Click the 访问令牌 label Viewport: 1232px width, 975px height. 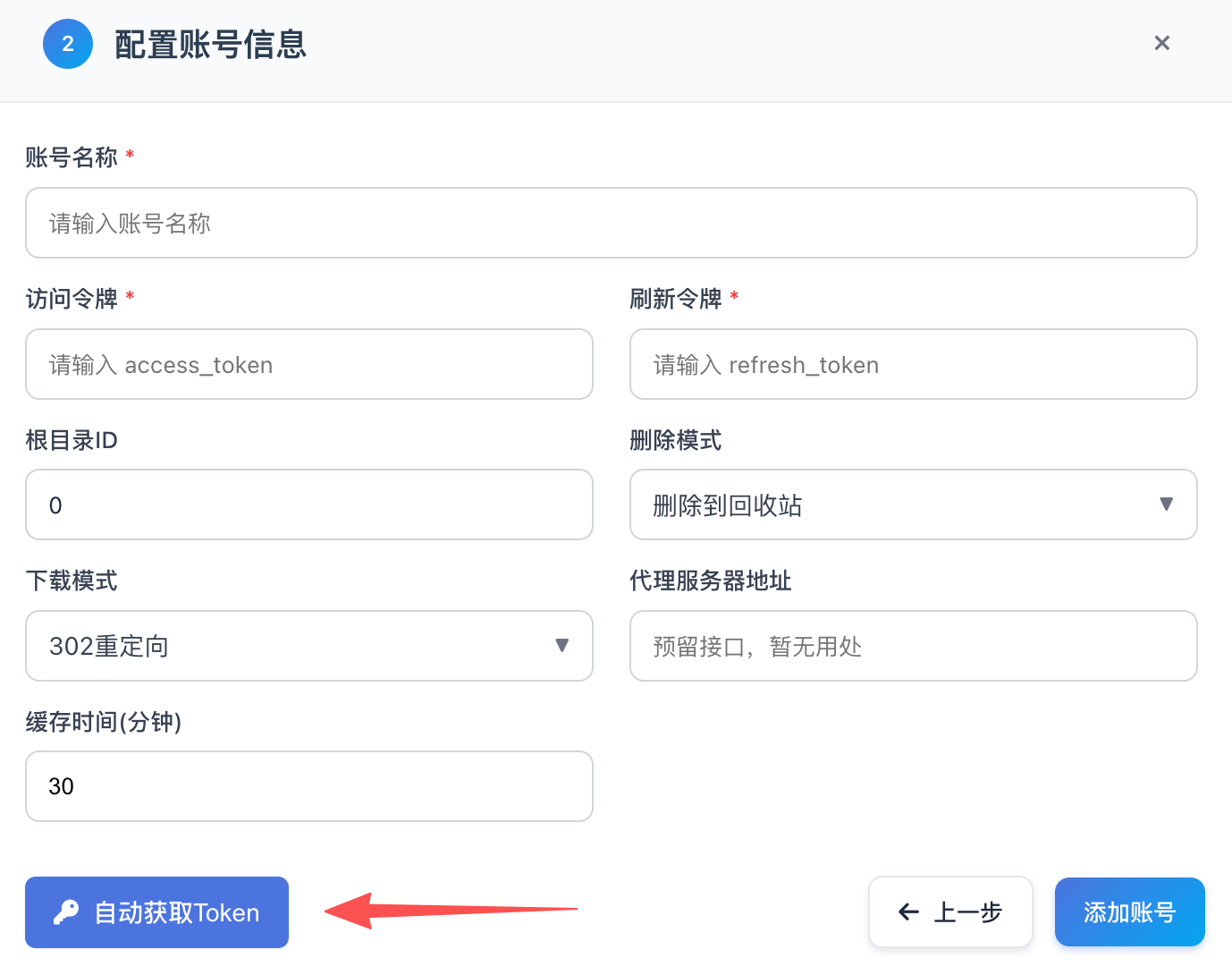(72, 299)
